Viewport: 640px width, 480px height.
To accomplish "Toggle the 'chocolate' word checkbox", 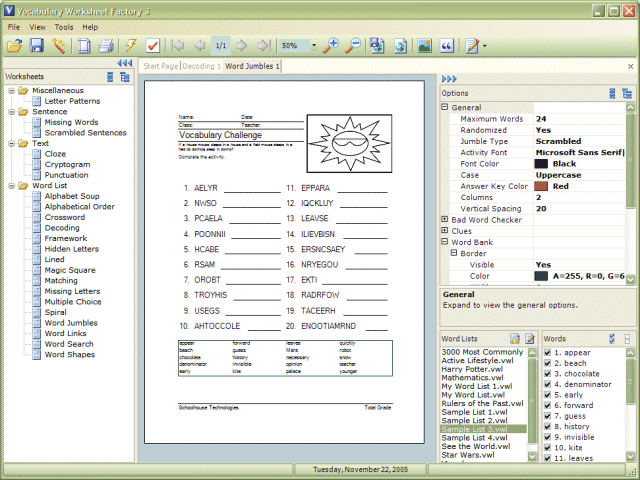I will (x=547, y=375).
